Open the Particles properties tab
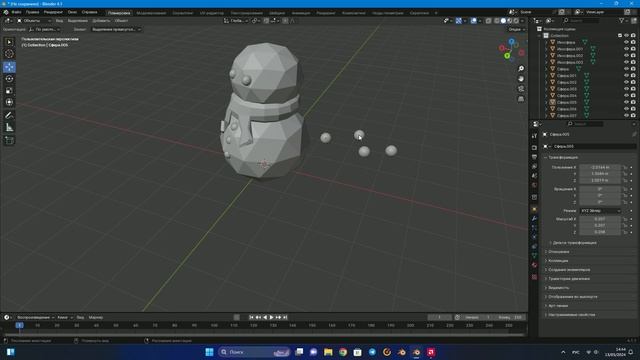The height and width of the screenshot is (360, 640). 534,228
